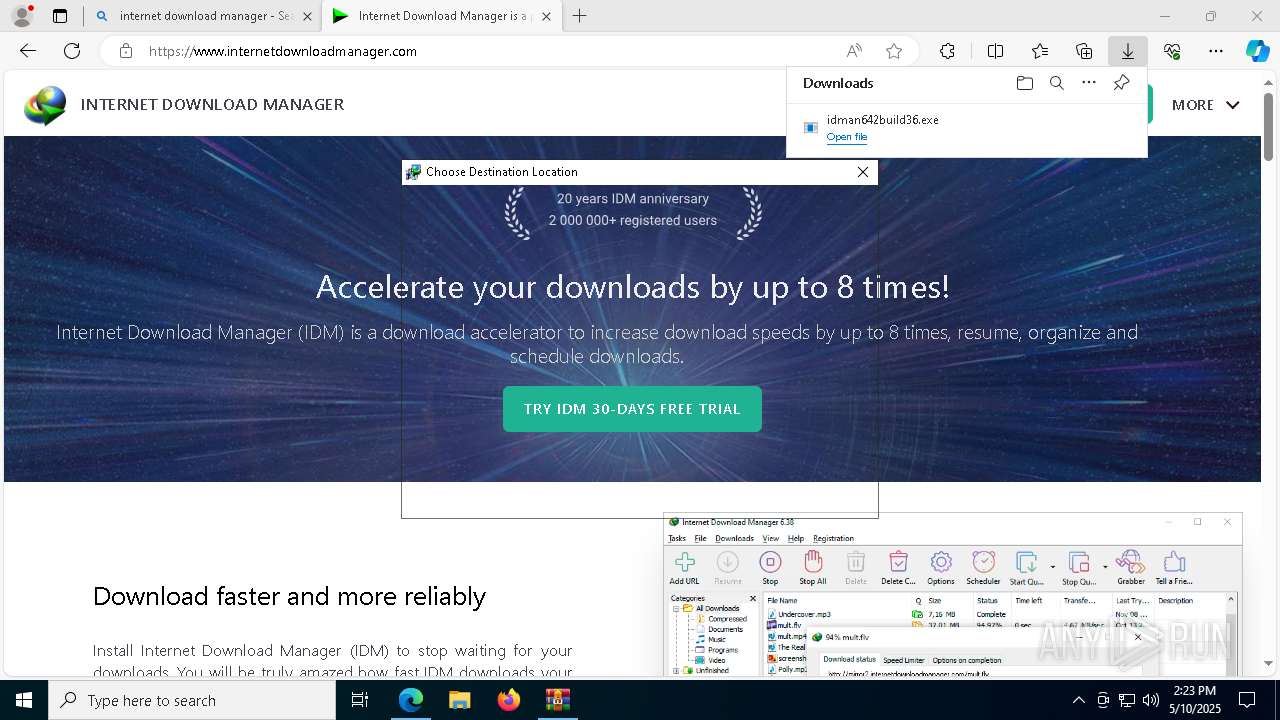The height and width of the screenshot is (720, 1280).
Task: Toggle the Downloads toolbar button
Action: tap(1127, 51)
